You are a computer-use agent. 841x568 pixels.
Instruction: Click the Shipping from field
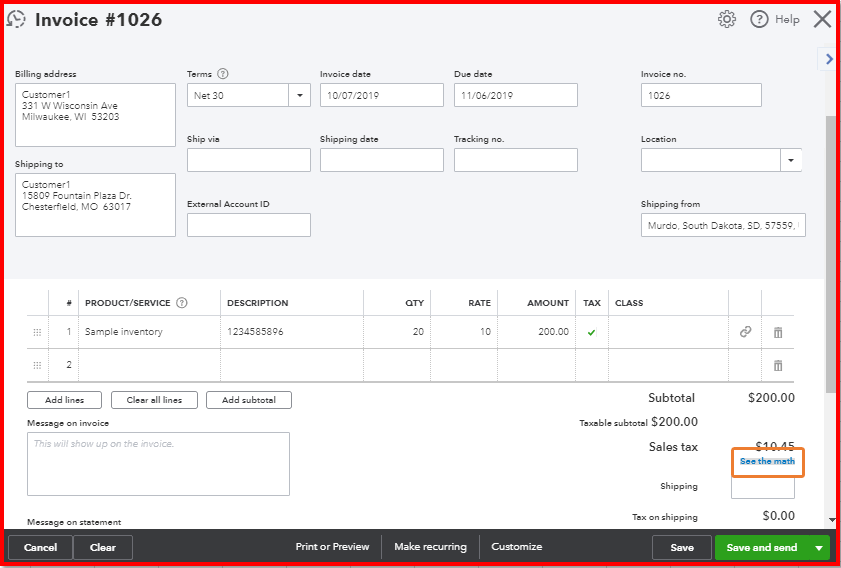point(723,225)
